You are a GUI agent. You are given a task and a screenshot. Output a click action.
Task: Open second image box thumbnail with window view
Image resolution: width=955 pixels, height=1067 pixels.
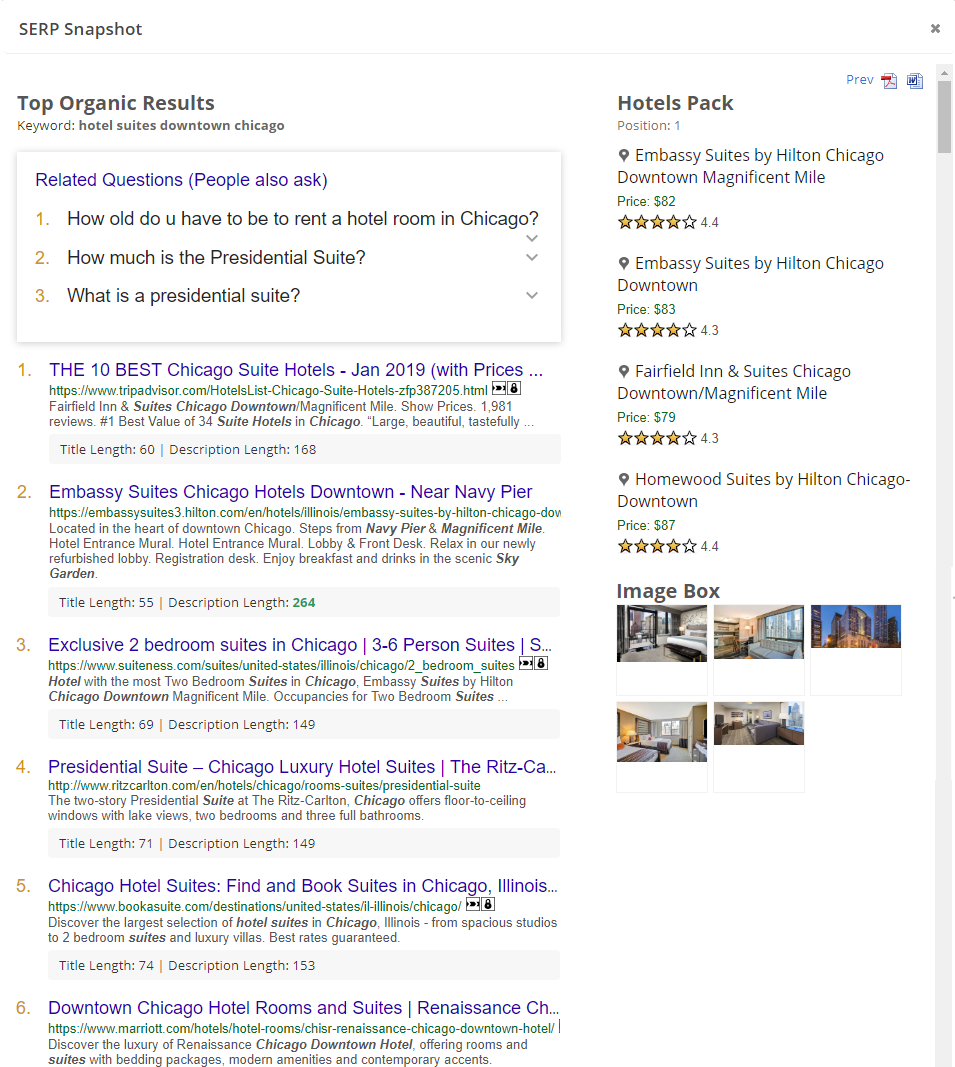click(759, 632)
